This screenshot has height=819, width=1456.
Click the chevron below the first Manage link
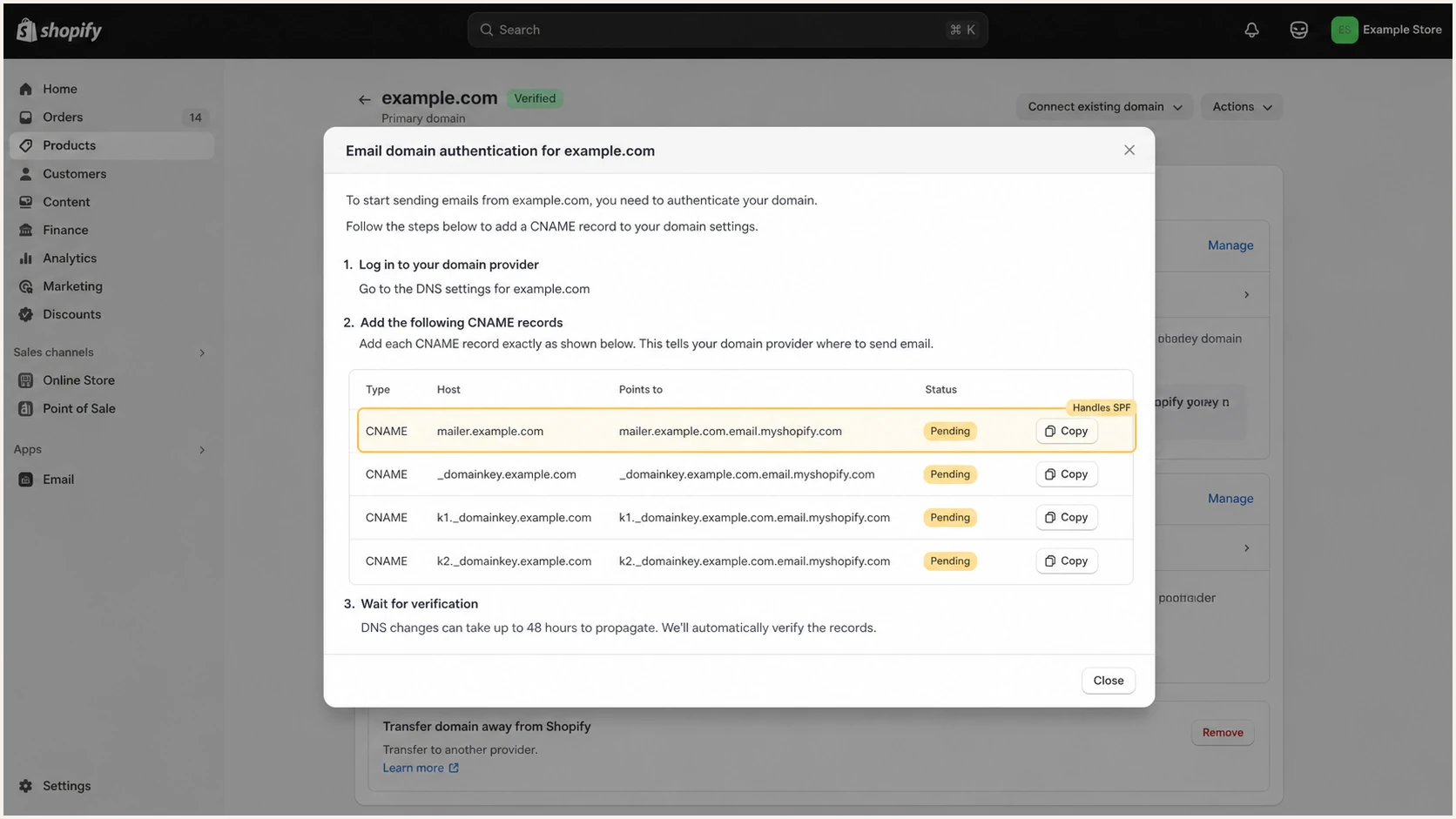(x=1246, y=295)
